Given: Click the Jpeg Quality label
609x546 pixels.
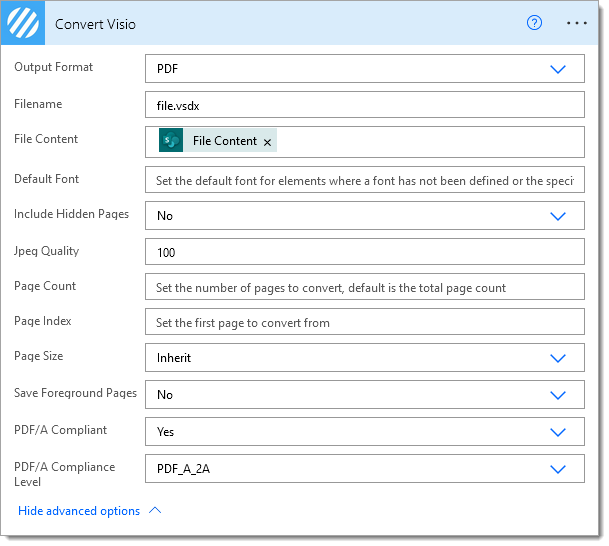Looking at the screenshot, I should [x=47, y=251].
